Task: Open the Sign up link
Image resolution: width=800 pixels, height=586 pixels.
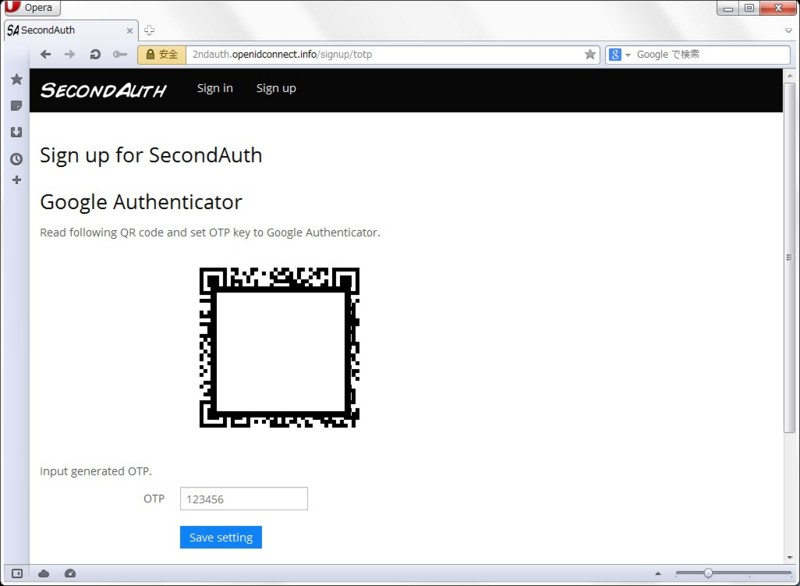Action: [276, 88]
